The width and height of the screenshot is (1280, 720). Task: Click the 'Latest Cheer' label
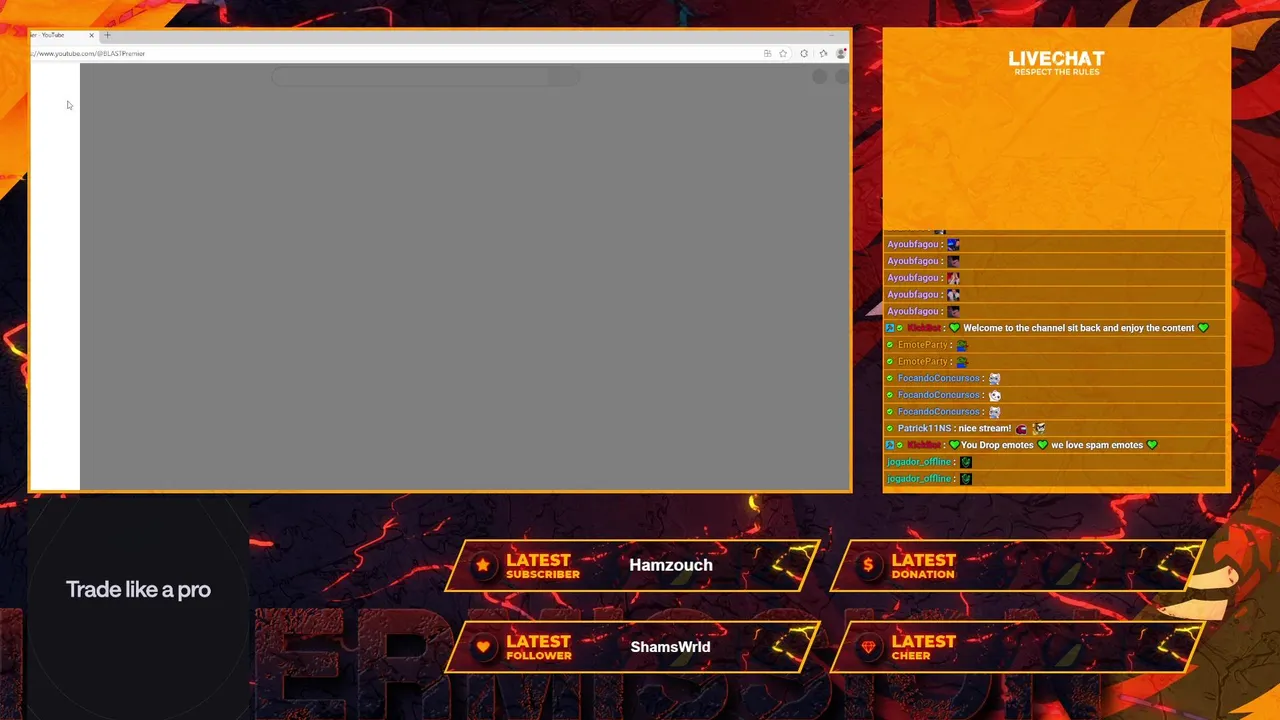point(924,647)
